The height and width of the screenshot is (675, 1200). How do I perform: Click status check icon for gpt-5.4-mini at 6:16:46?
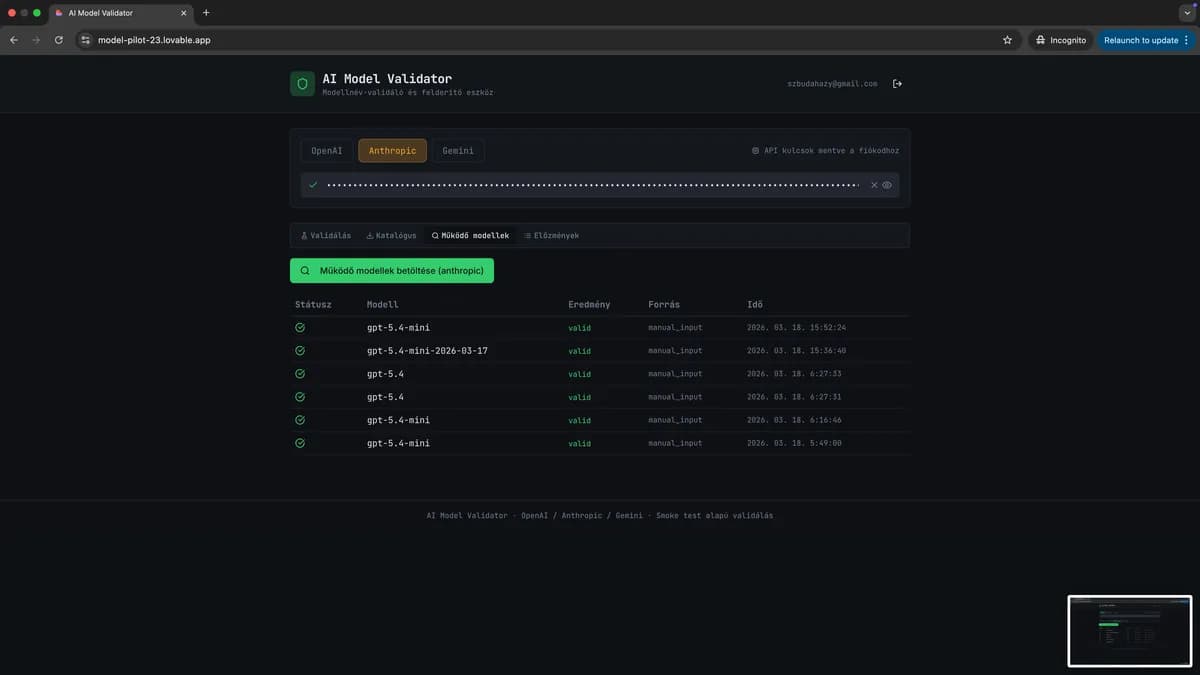point(300,420)
